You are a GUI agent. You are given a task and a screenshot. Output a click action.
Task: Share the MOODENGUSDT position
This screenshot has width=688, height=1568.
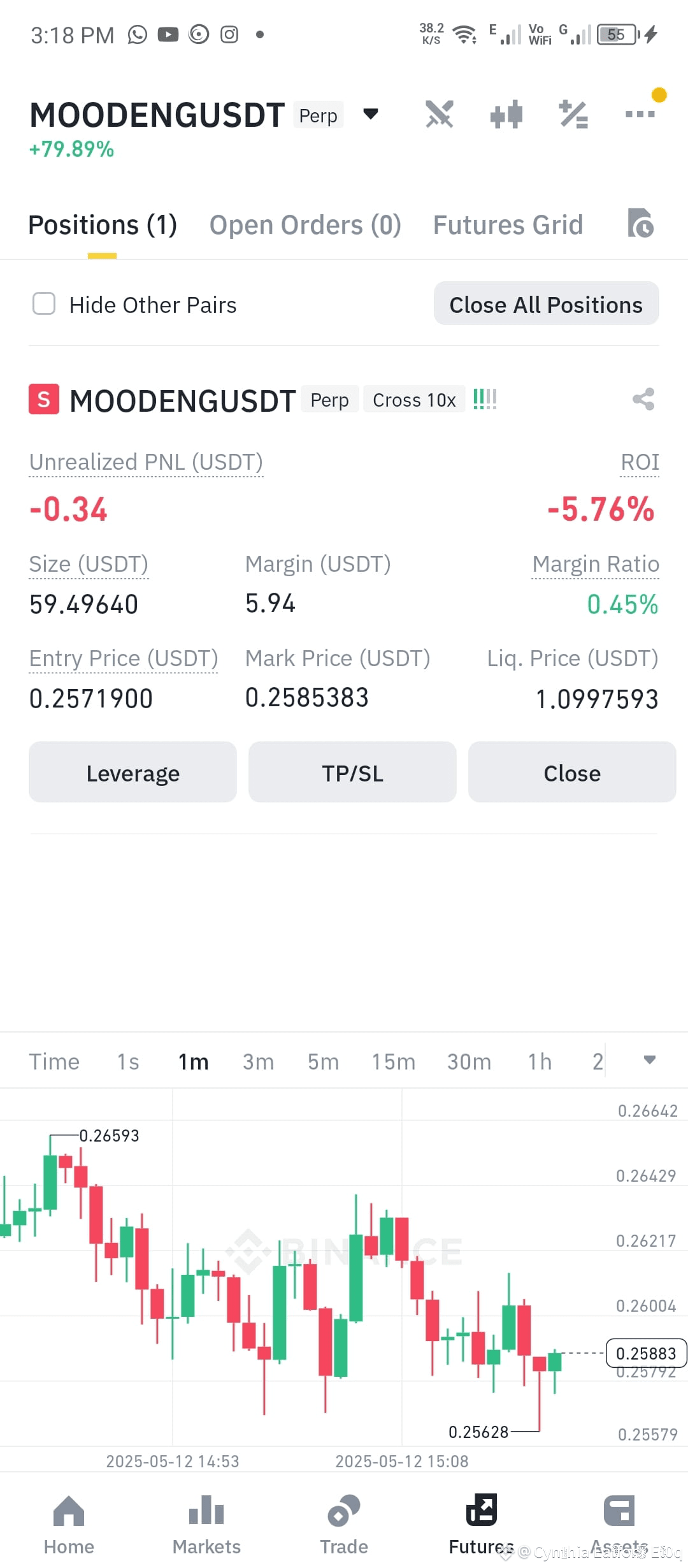(x=643, y=400)
